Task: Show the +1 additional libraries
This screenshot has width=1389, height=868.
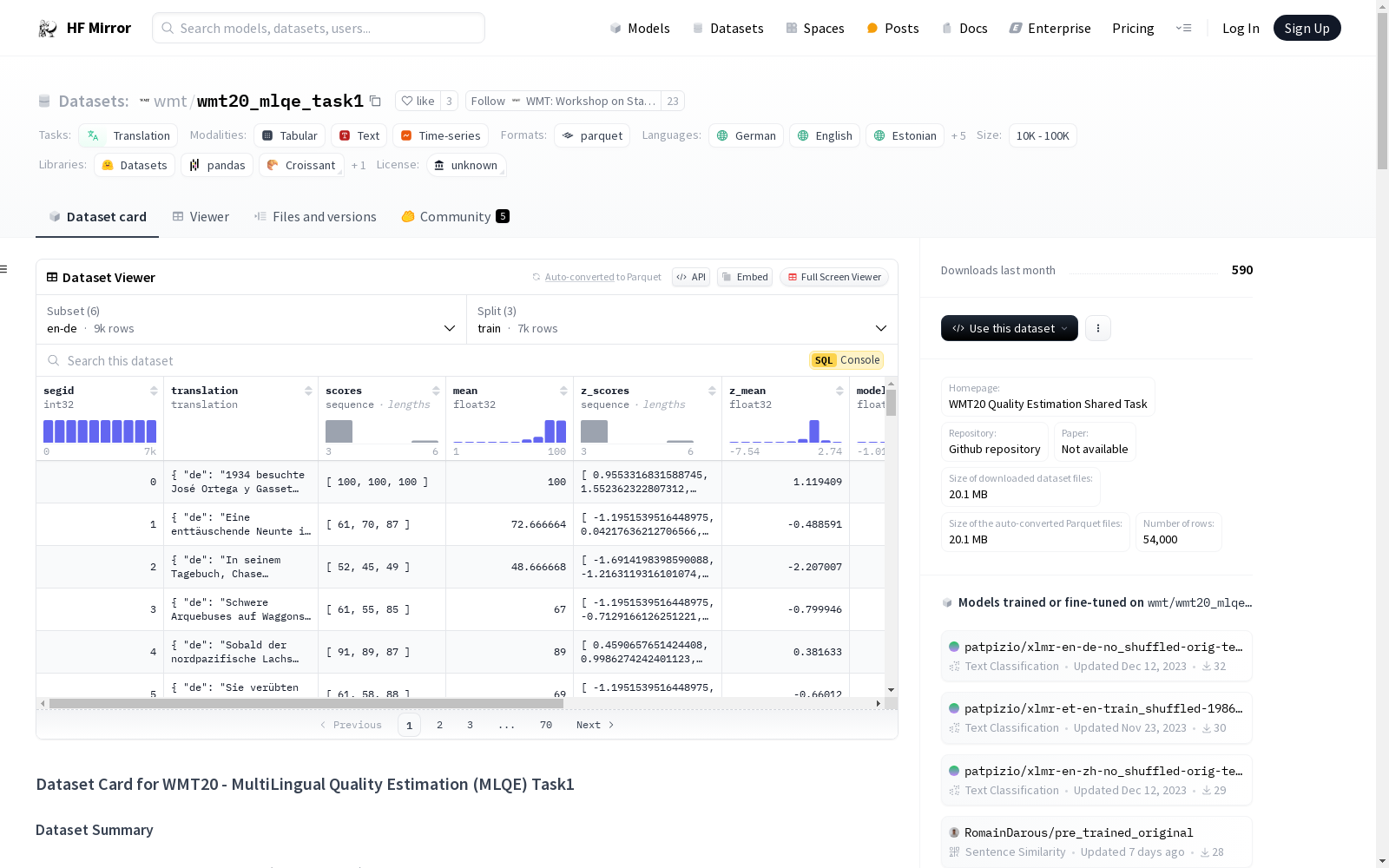Action: pyautogui.click(x=359, y=165)
